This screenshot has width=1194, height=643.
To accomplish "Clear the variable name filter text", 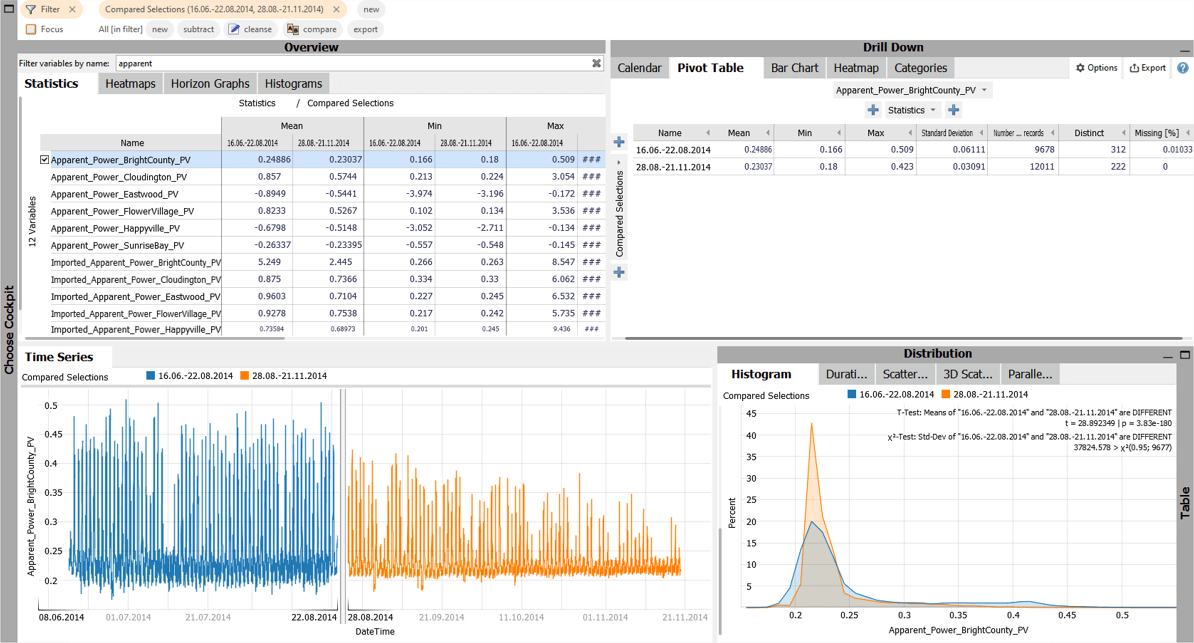I will [x=596, y=63].
